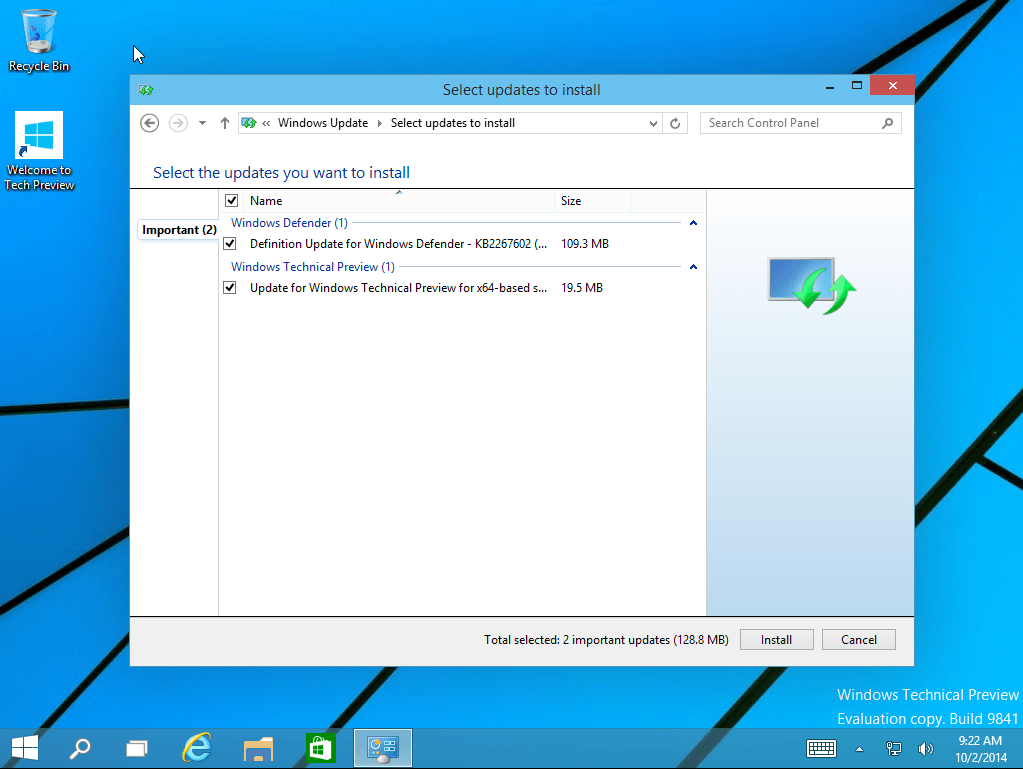Viewport: 1023px width, 769px height.
Task: Click the Windows Update icon in the address bar
Action: [x=249, y=123]
